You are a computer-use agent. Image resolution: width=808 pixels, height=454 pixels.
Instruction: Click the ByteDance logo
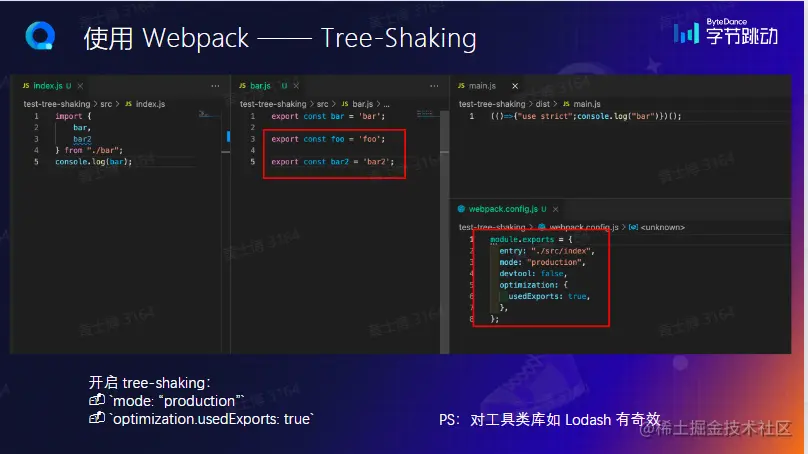pyautogui.click(x=726, y=31)
